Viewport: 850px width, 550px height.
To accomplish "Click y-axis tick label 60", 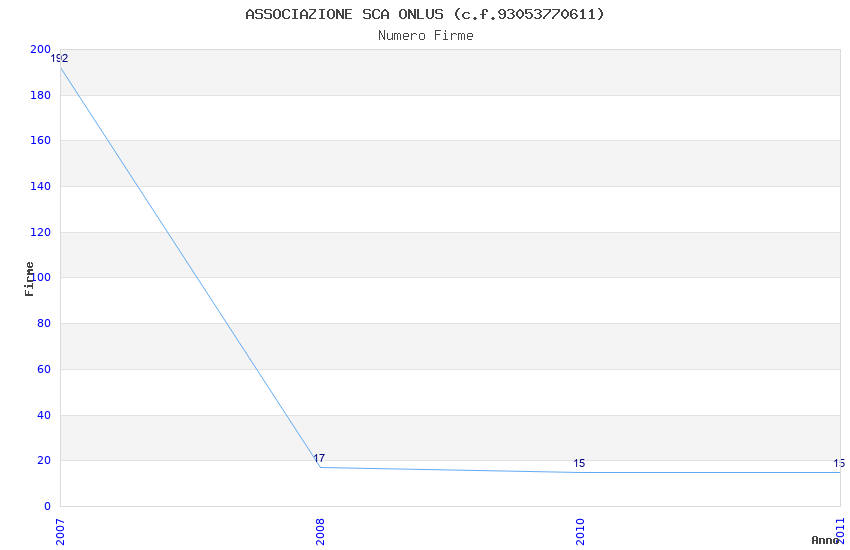I will pyautogui.click(x=44, y=370).
